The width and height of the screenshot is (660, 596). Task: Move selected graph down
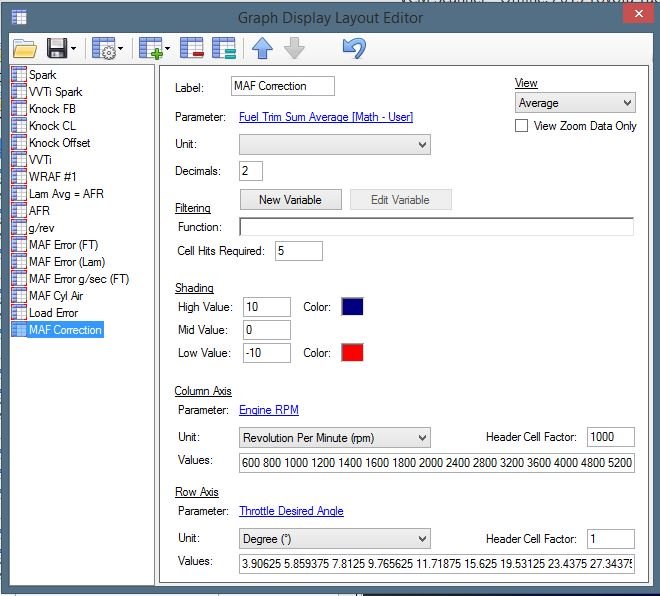pyautogui.click(x=294, y=48)
